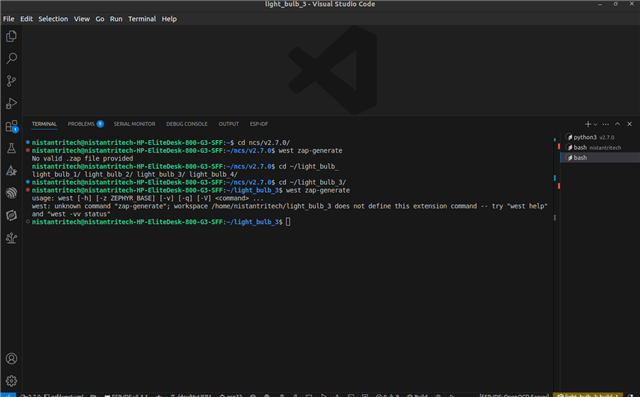Viewport: 640px width, 397px height.
Task: Open the Edit menu
Action: 27,19
